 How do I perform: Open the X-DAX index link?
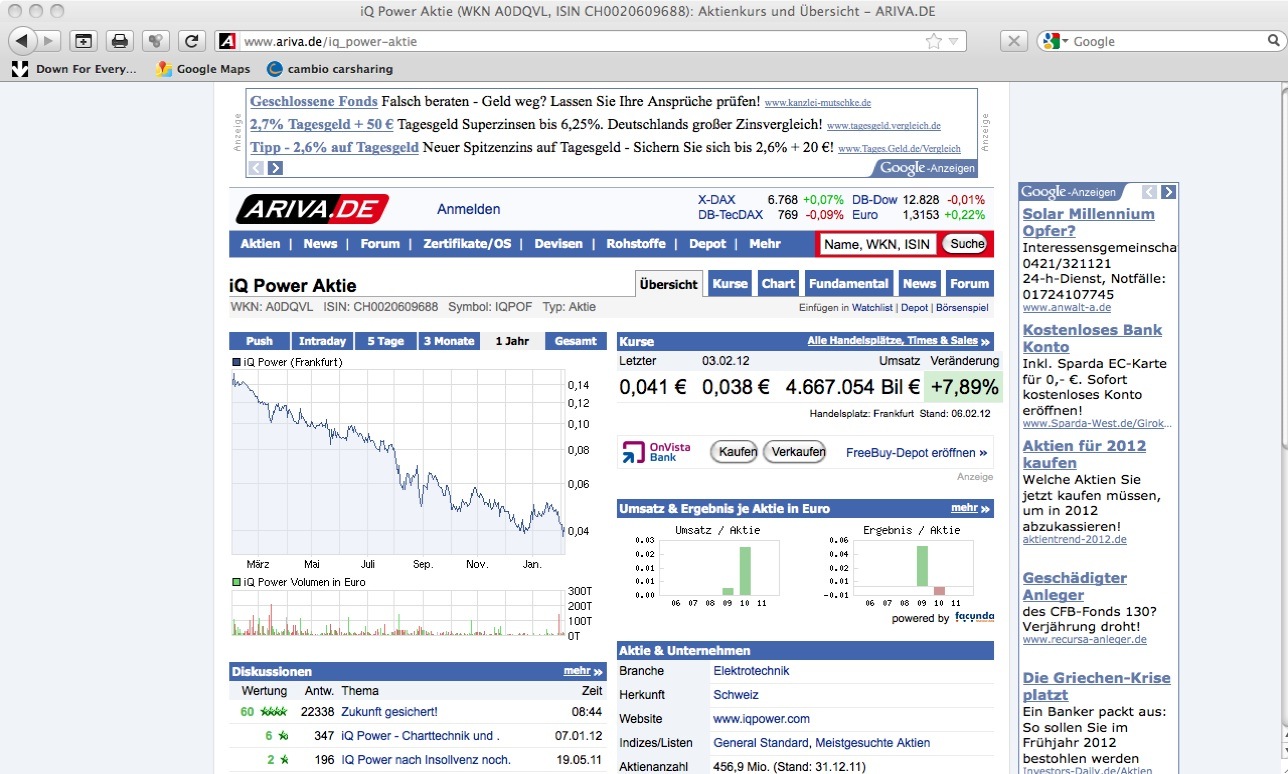coord(716,200)
